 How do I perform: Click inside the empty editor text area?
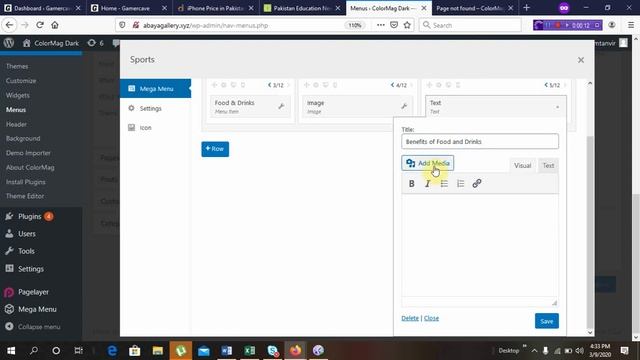(x=480, y=245)
